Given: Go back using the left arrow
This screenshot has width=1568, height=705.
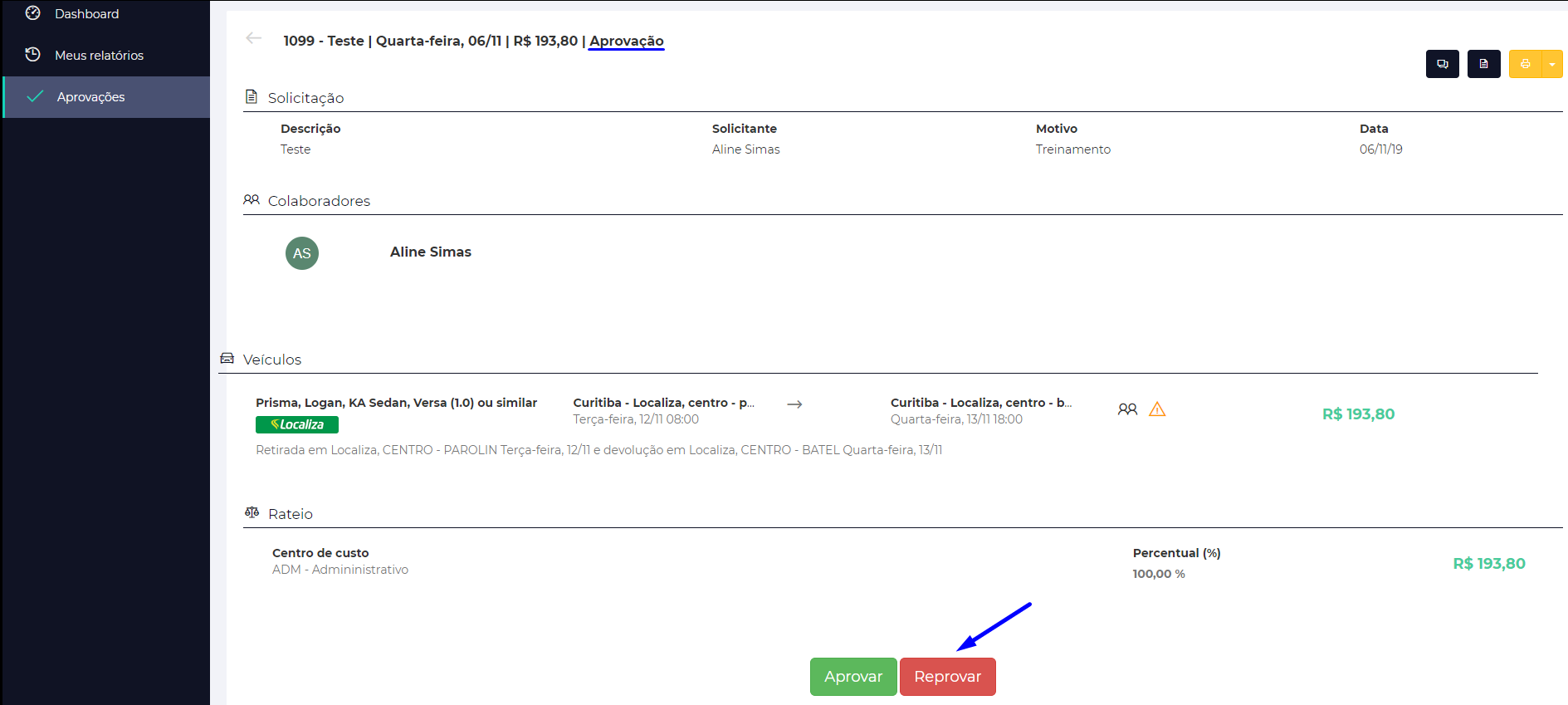Looking at the screenshot, I should click(254, 38).
